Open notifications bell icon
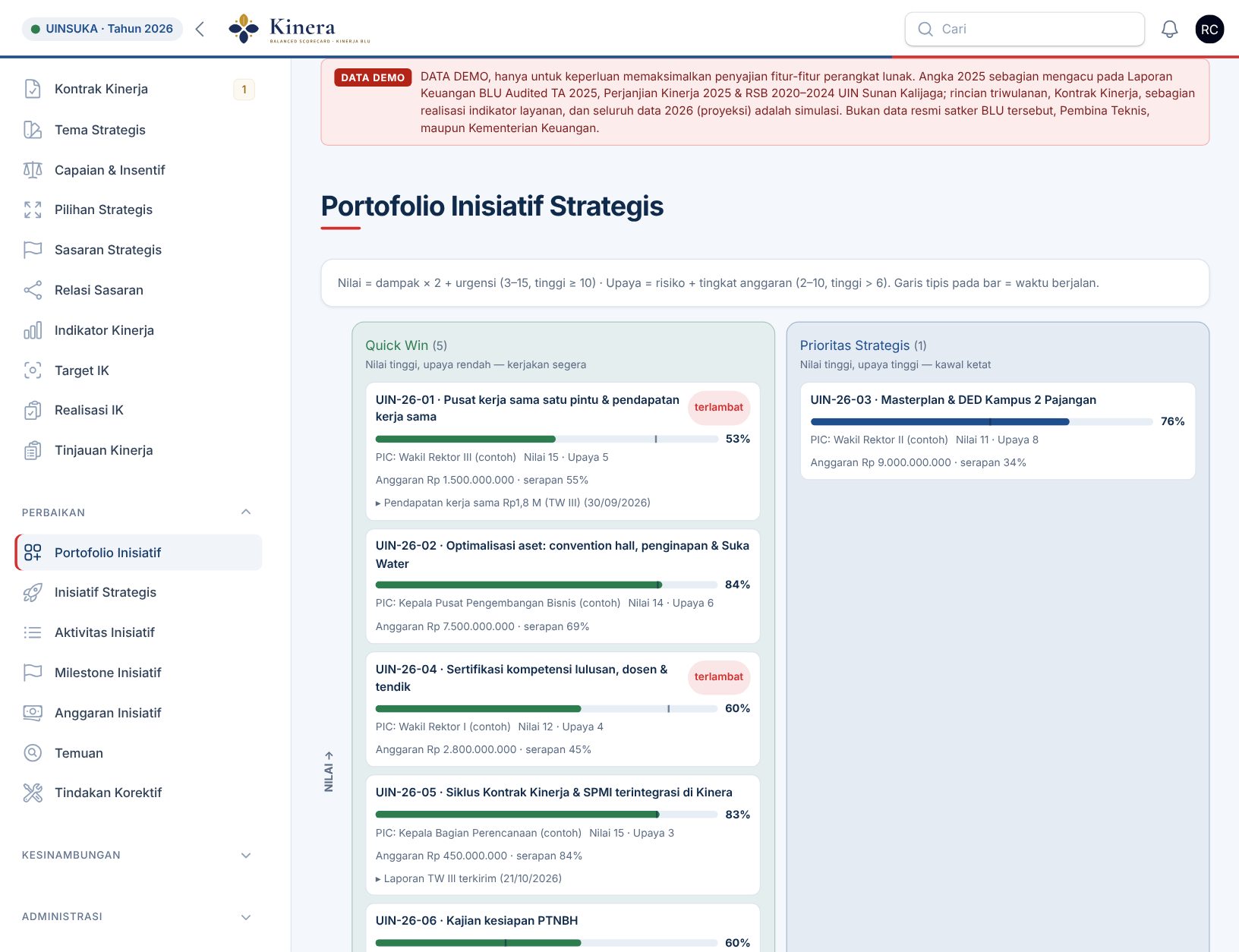The image size is (1239, 952). 1170,29
